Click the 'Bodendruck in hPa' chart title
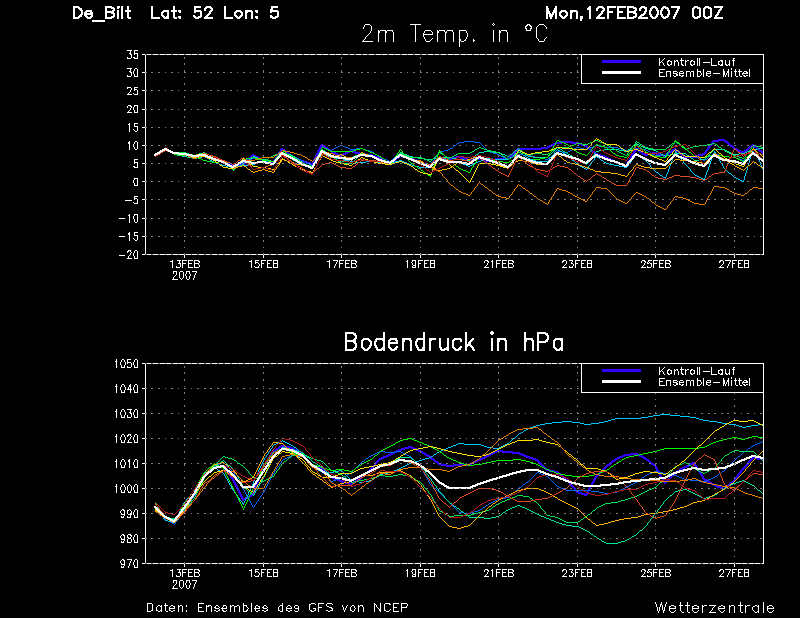Screen dimensions: 800x618 point(454,342)
